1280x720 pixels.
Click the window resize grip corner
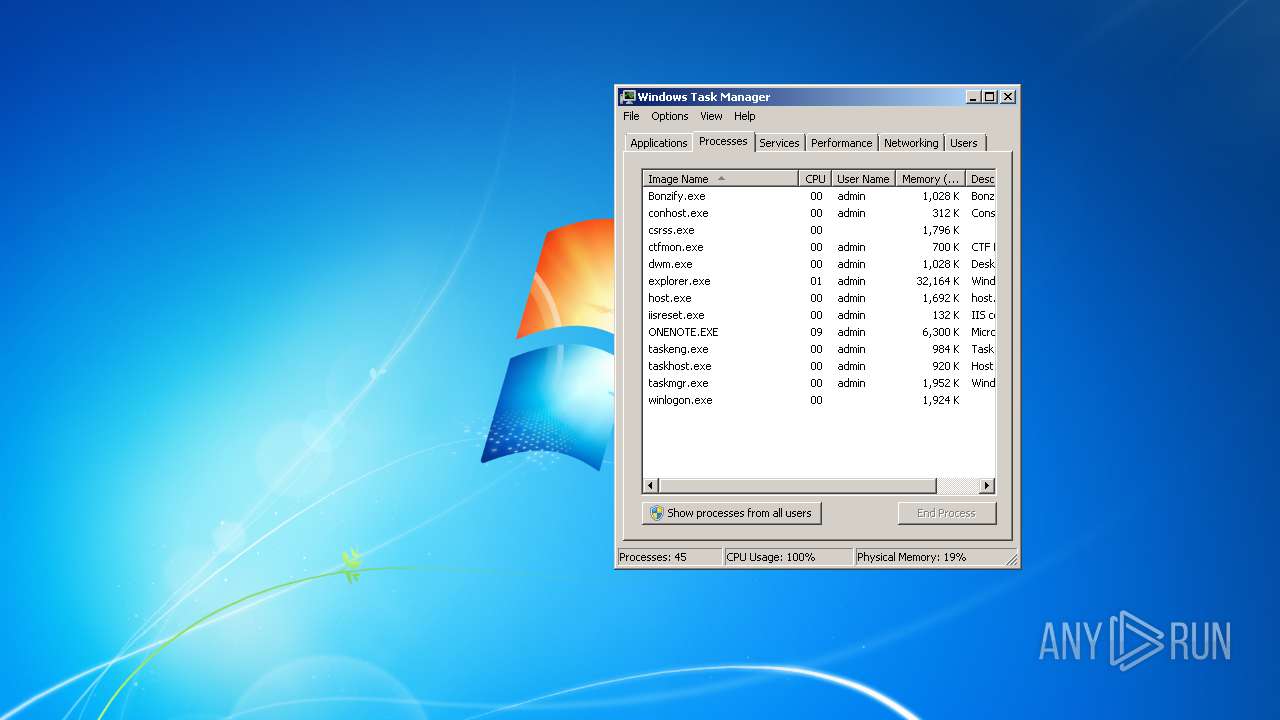point(1011,559)
